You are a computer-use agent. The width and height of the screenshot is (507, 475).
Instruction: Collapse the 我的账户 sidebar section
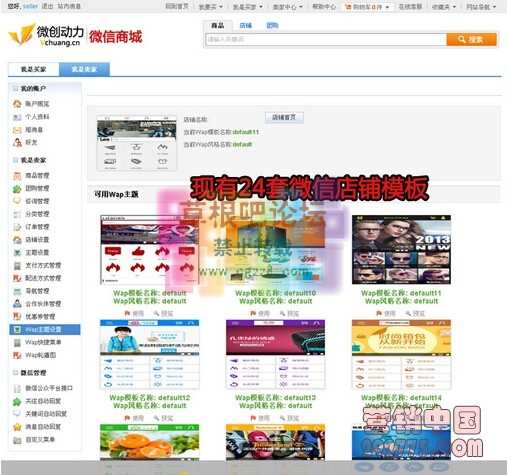(15, 89)
